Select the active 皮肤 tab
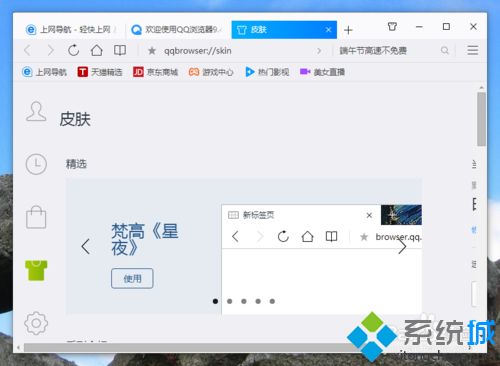This screenshot has height=366, width=500. (x=284, y=30)
